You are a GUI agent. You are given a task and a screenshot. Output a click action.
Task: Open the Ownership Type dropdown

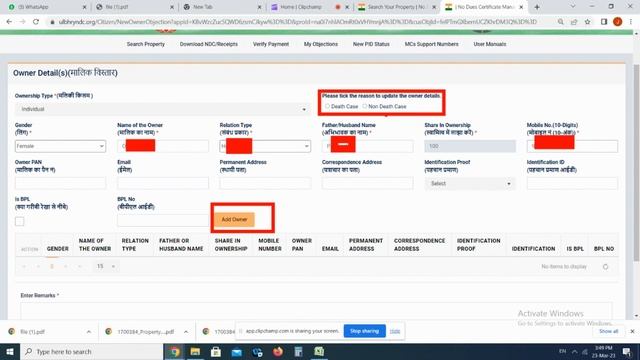[x=162, y=109]
